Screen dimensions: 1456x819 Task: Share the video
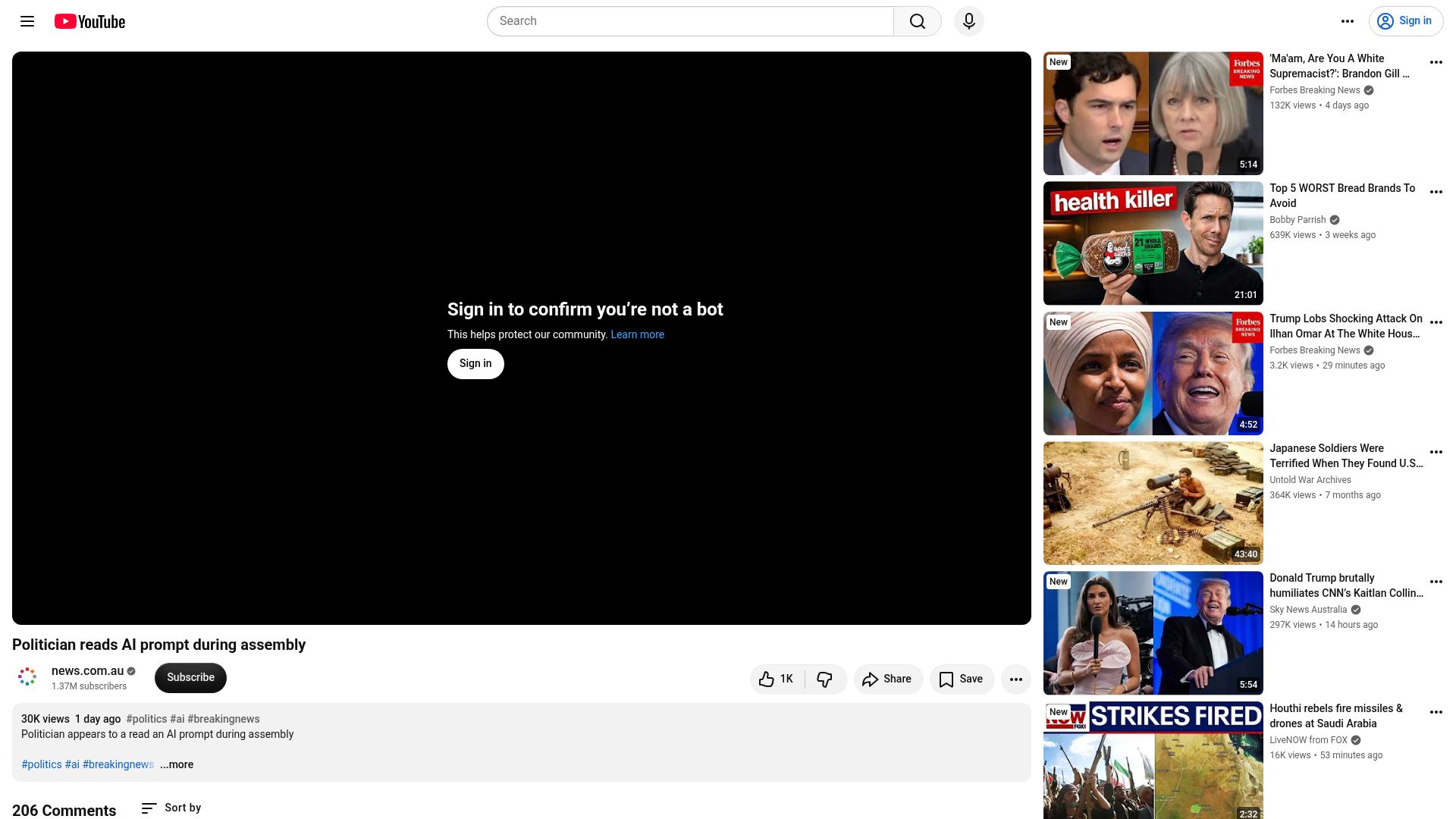tap(888, 679)
